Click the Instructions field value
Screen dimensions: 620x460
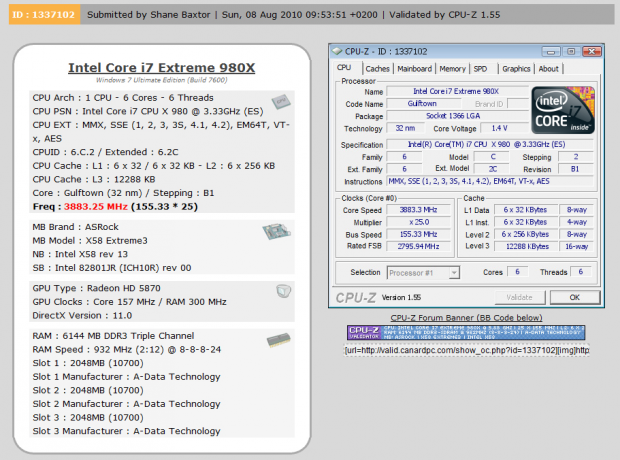tap(490, 181)
